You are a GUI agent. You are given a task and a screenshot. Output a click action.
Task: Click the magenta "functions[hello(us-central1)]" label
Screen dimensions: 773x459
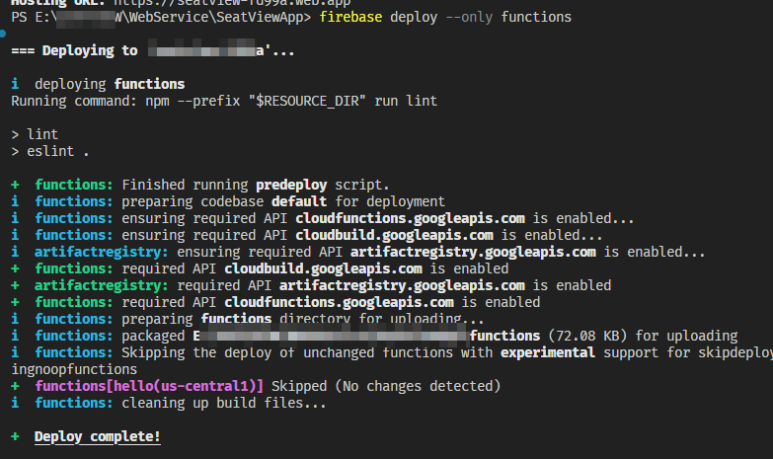[x=149, y=386]
